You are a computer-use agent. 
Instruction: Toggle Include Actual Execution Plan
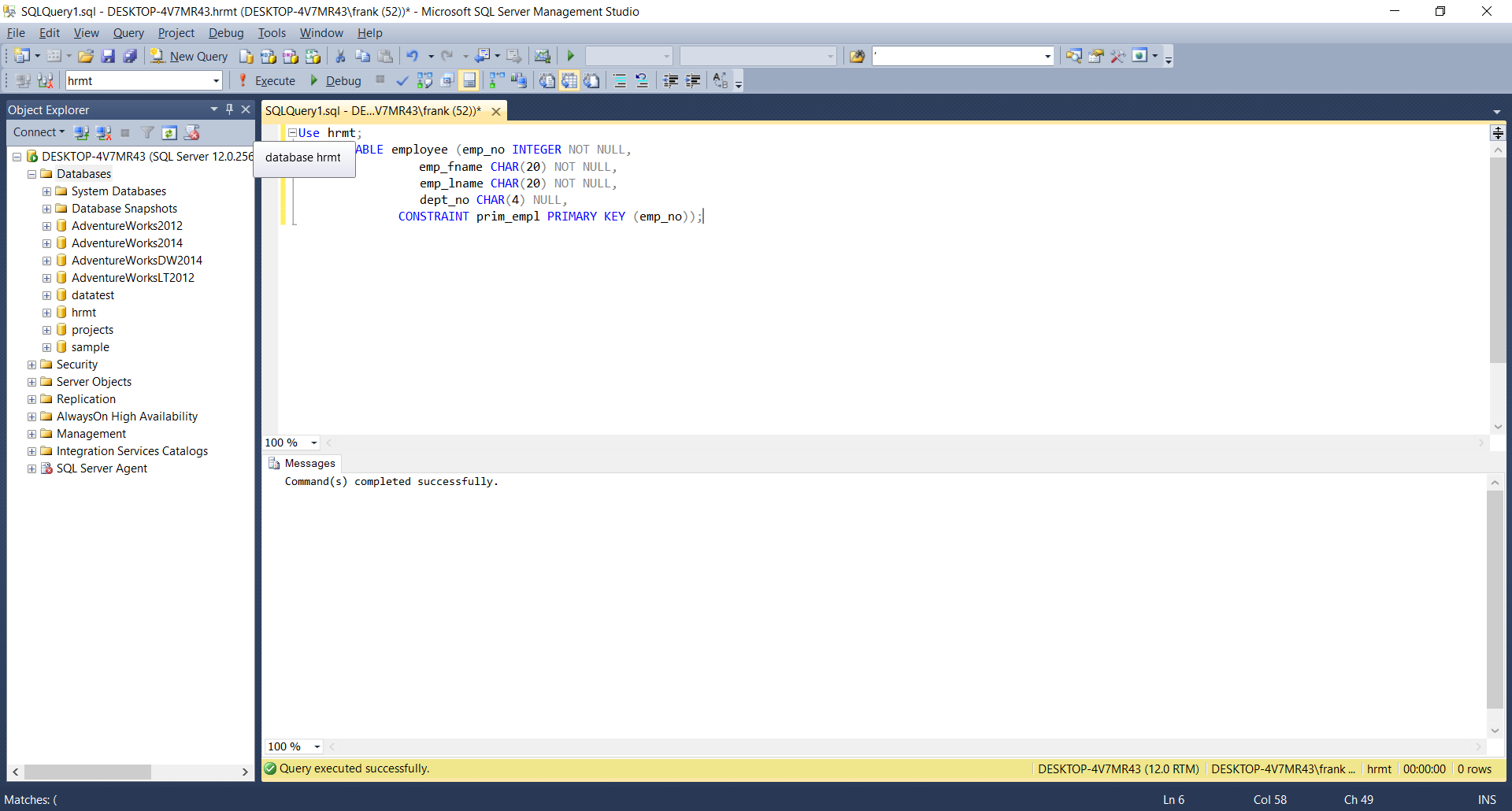pyautogui.click(x=496, y=80)
